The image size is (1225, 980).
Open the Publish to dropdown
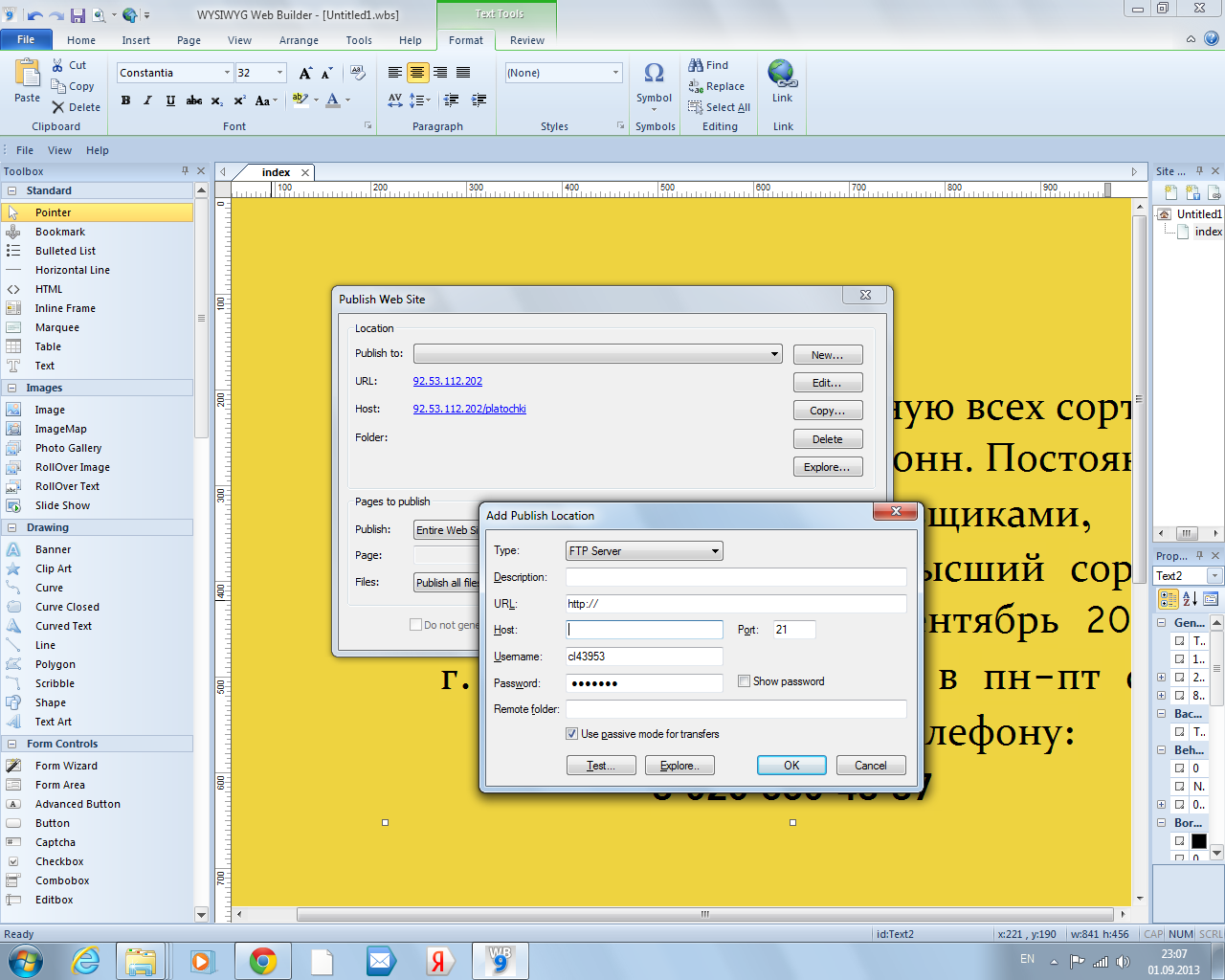tap(598, 354)
